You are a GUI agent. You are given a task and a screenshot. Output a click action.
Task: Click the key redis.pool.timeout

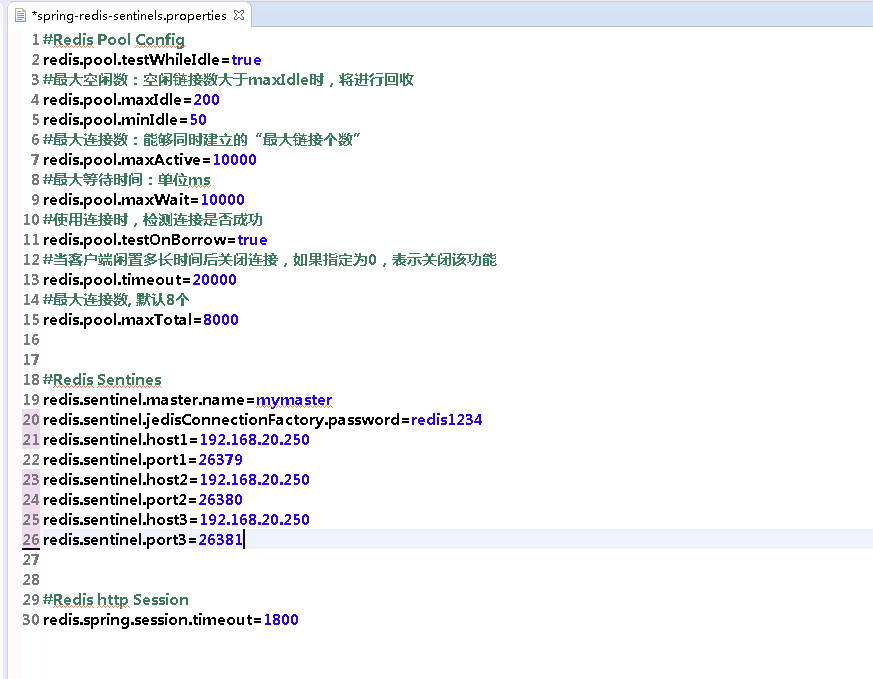pyautogui.click(x=112, y=280)
